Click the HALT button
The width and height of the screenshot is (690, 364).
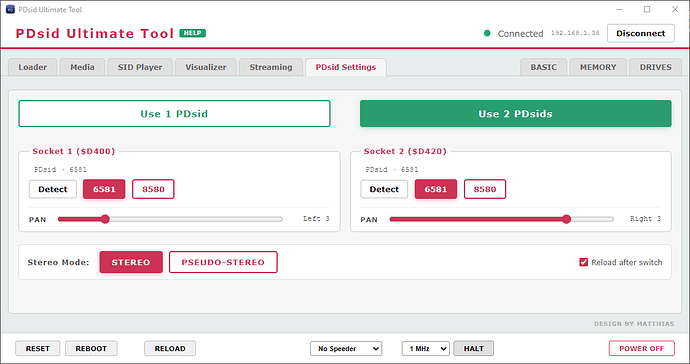[473, 349]
